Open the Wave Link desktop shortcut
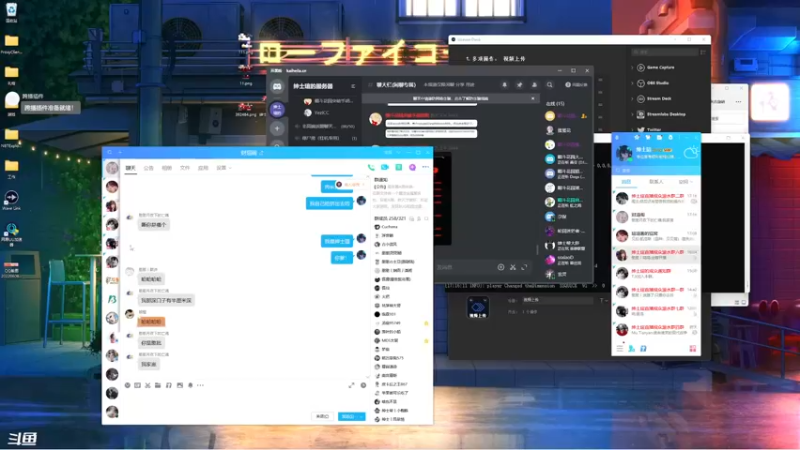800x450 pixels. click(x=11, y=200)
